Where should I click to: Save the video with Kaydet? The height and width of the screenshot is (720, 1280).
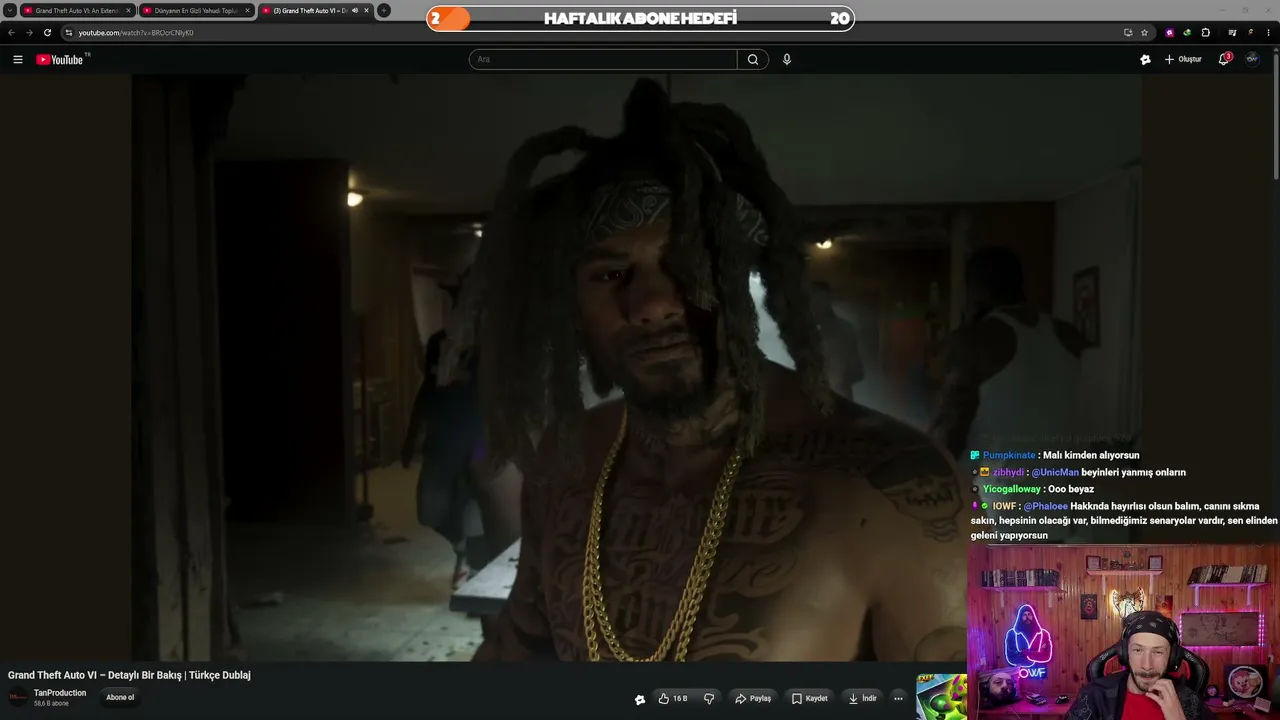(x=810, y=698)
